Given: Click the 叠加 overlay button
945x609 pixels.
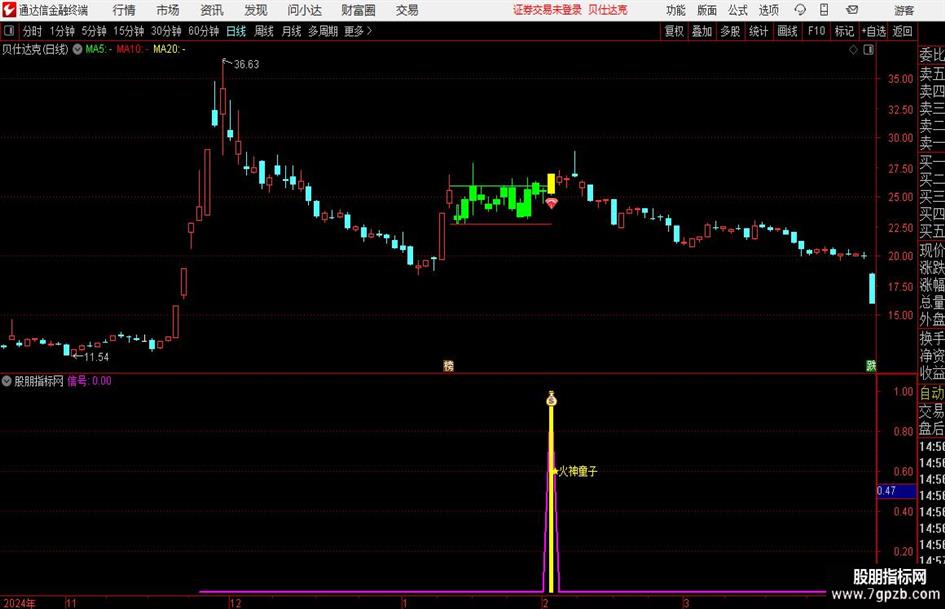Looking at the screenshot, I should (x=702, y=31).
